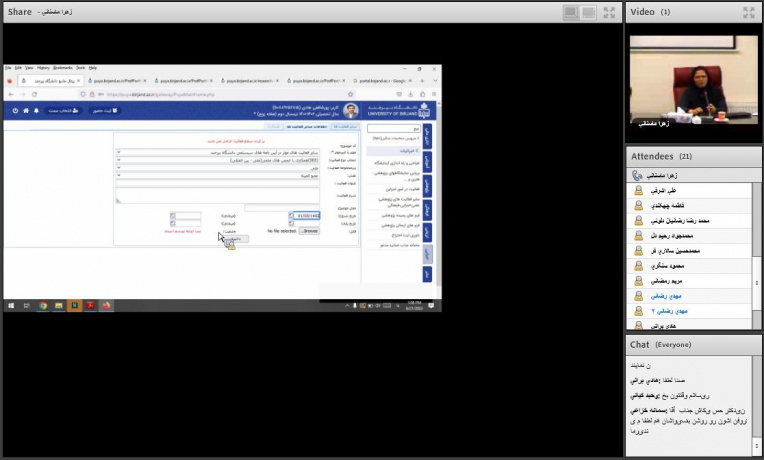Open the History menu in Firefox
Screen dimensions: 764x460
point(43,68)
